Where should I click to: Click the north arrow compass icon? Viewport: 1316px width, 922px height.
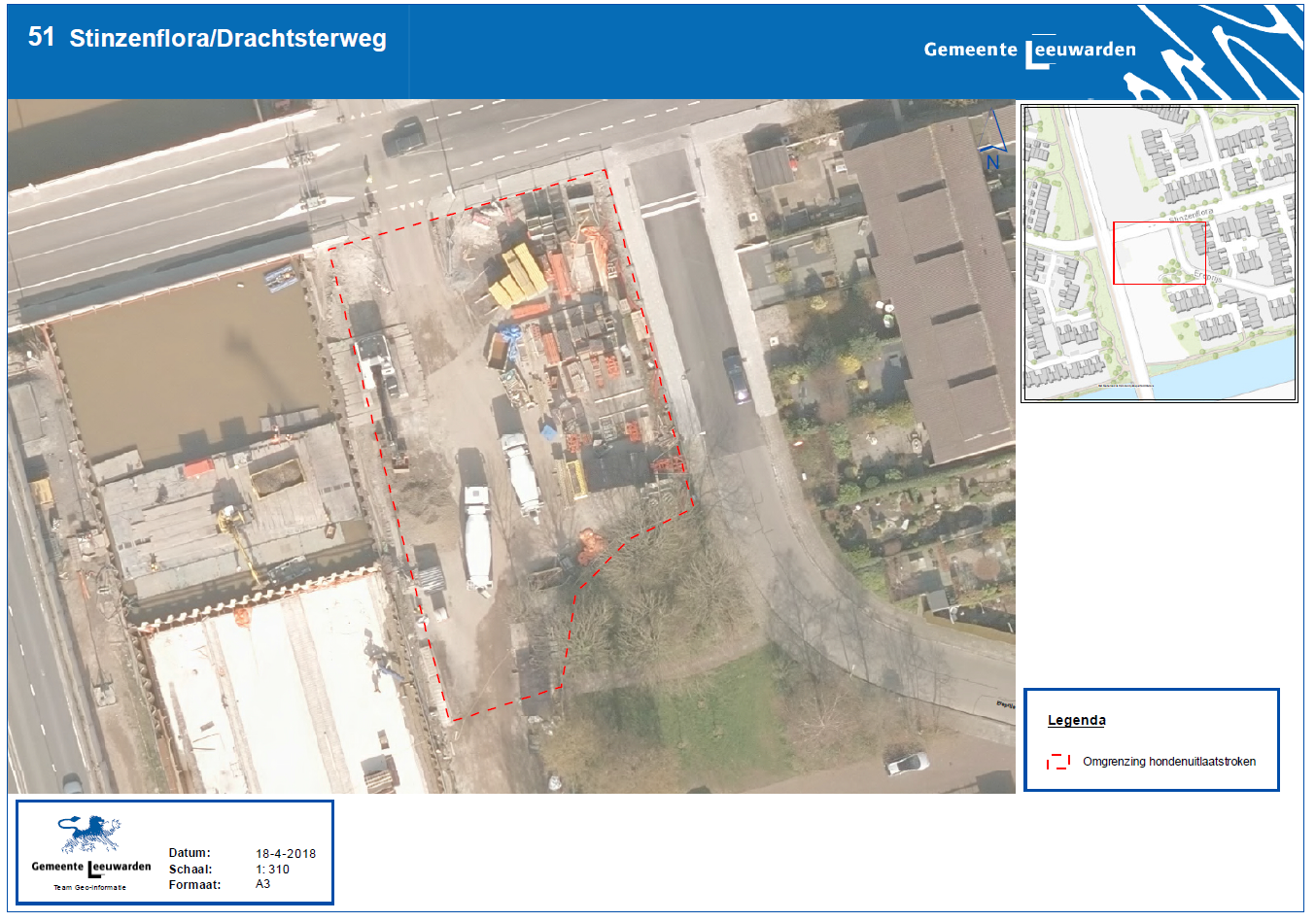tap(994, 143)
